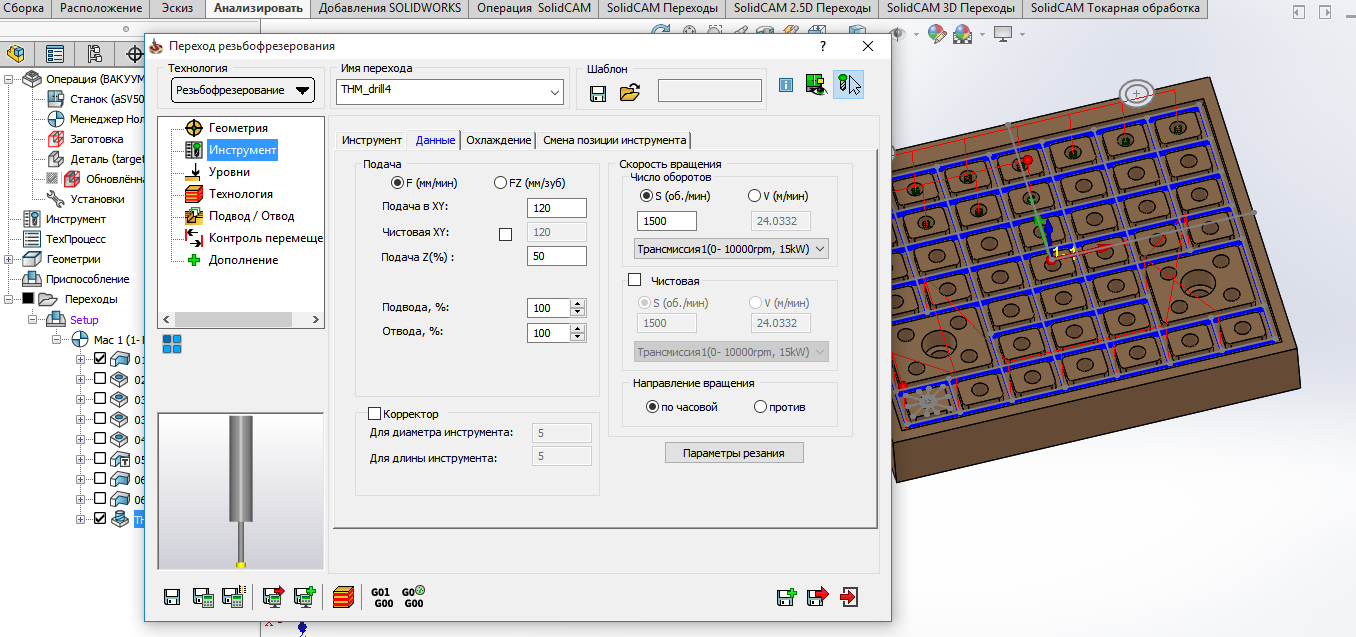The width and height of the screenshot is (1356, 637).
Task: Open the Технология Резьбофрезерование dropdown
Action: 242,90
